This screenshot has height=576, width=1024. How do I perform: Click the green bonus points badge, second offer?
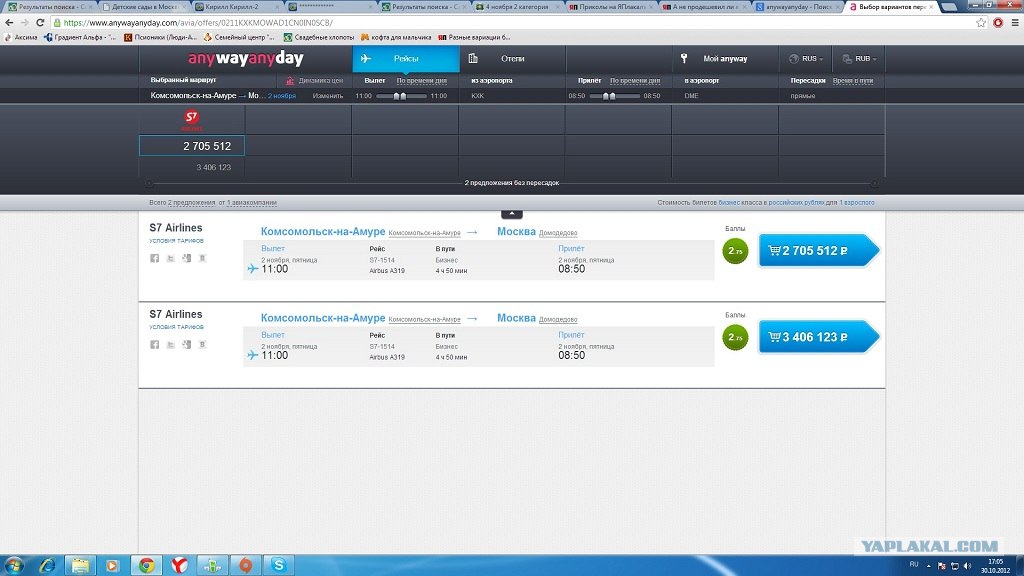735,337
